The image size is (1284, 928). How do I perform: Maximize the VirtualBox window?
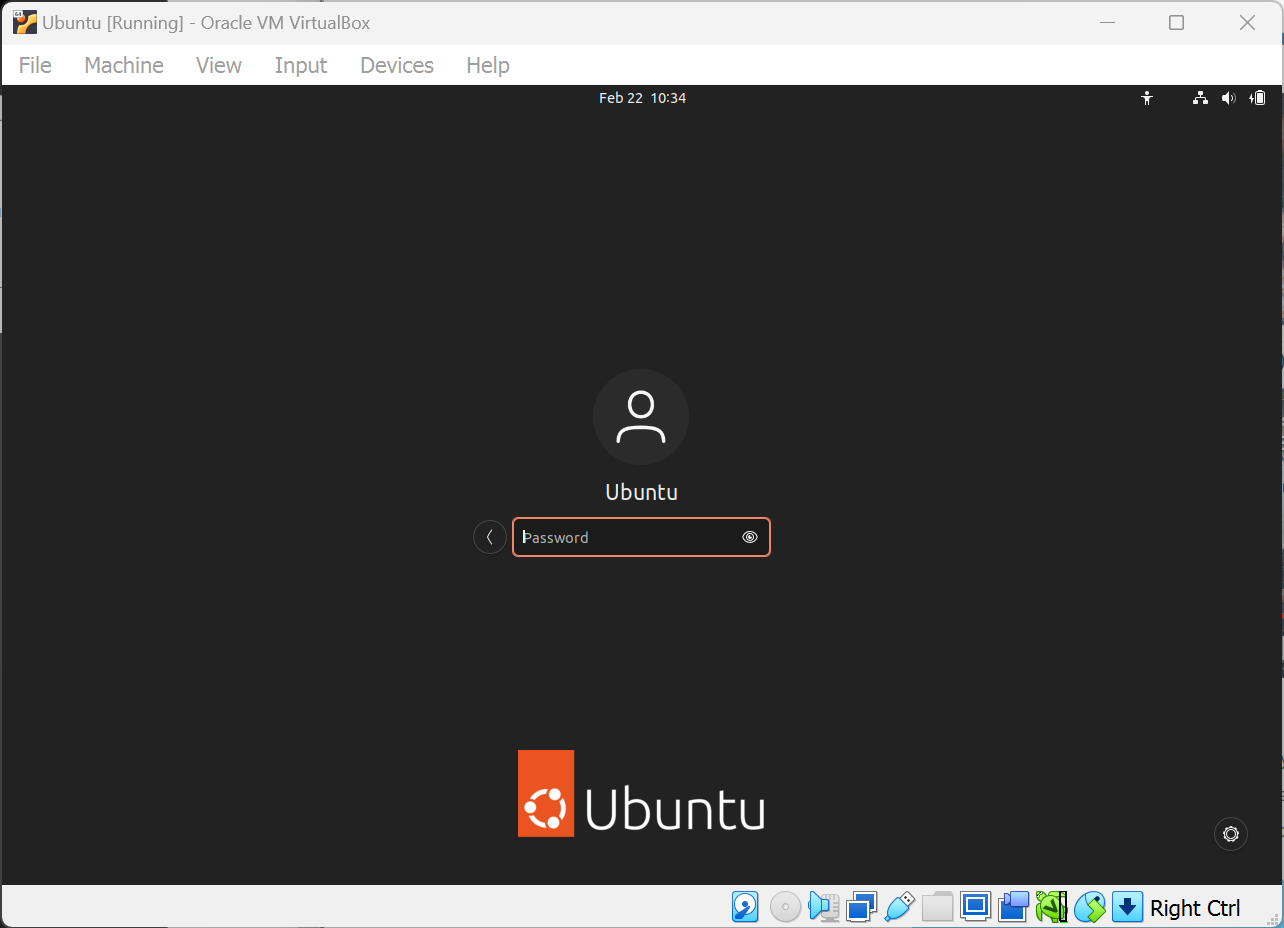tap(1176, 22)
